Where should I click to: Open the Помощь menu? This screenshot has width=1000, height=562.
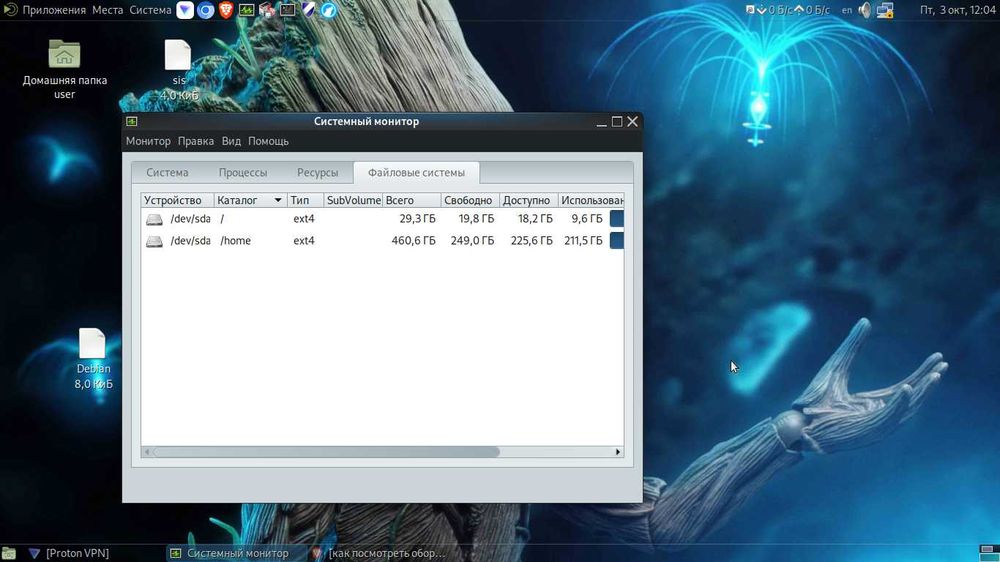click(x=268, y=141)
